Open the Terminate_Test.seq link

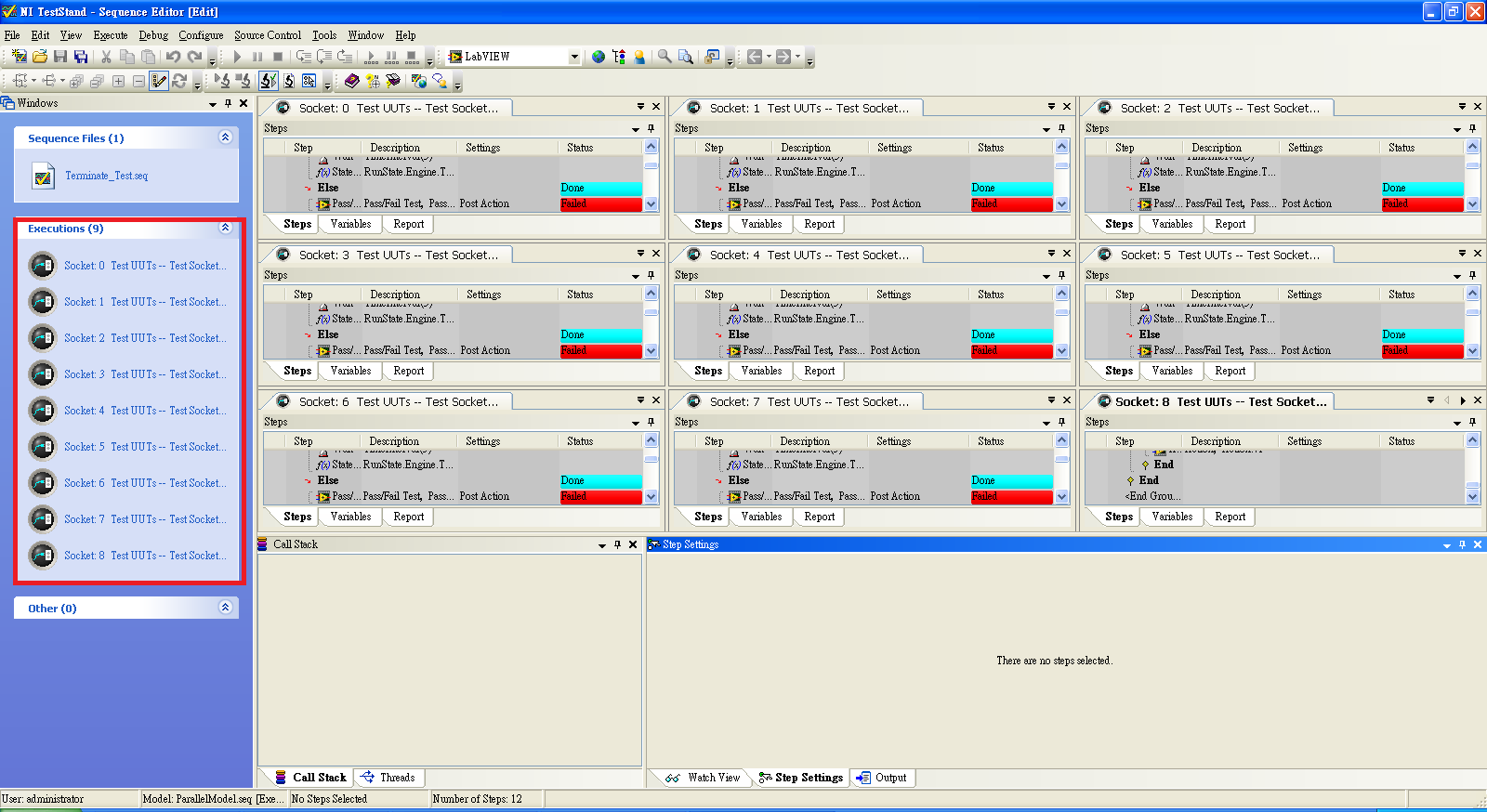click(106, 176)
